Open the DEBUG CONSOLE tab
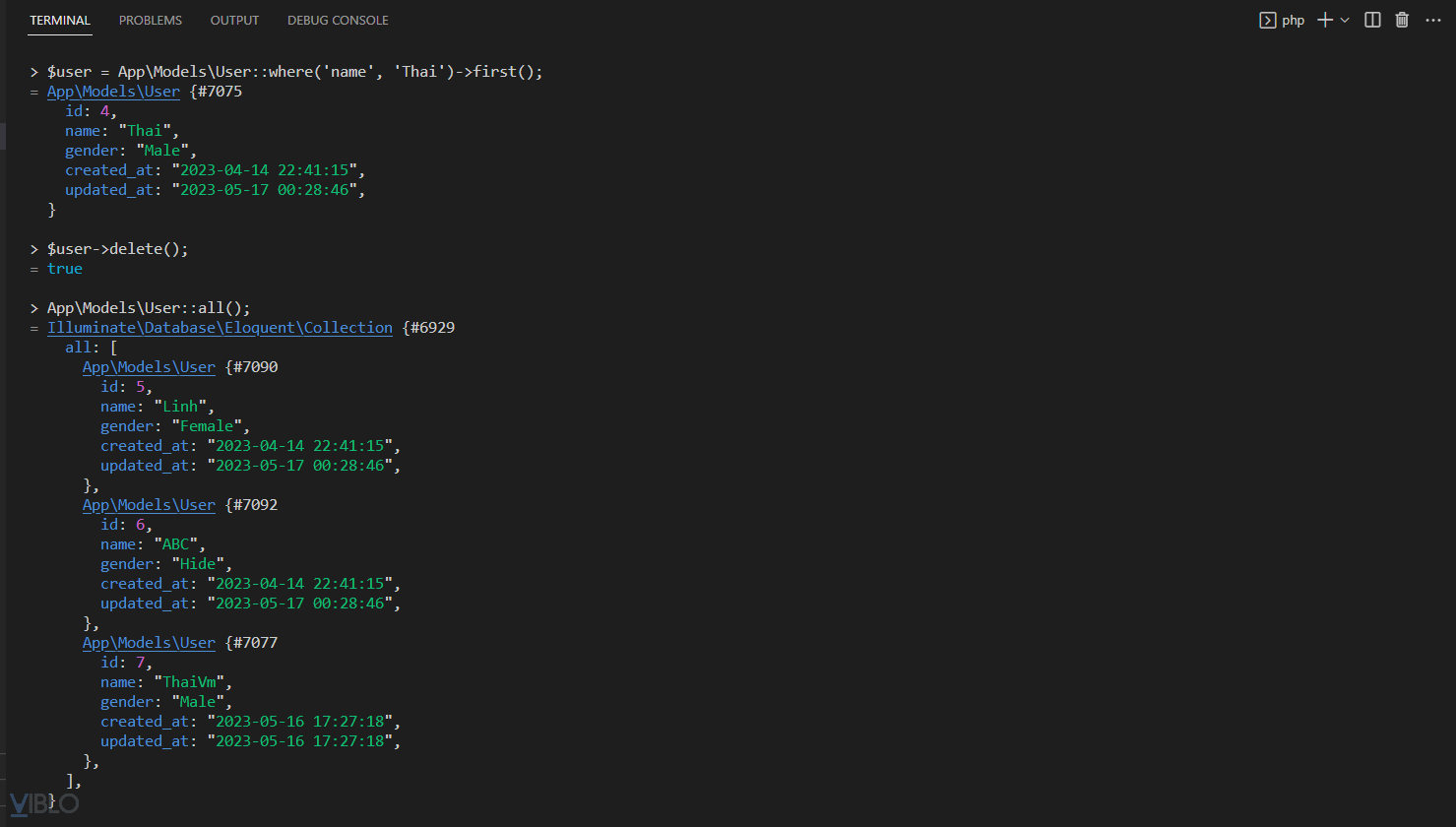The width and height of the screenshot is (1456, 827). pyautogui.click(x=338, y=20)
